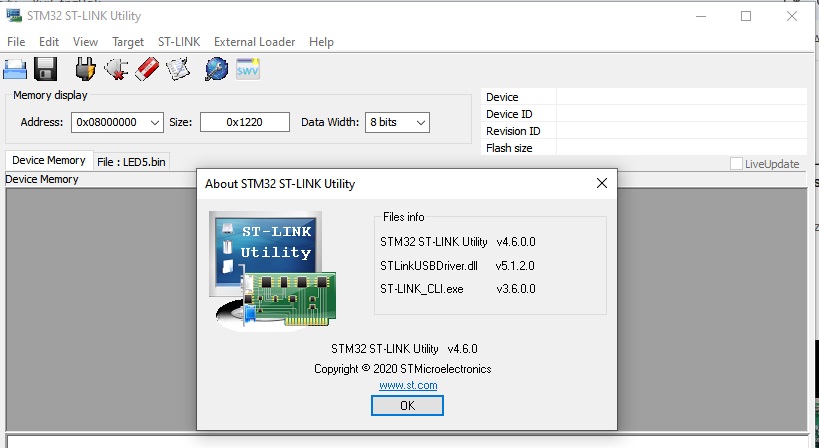The height and width of the screenshot is (448, 819).
Task: Enable the LiveUpdate checkbox
Action: point(737,164)
